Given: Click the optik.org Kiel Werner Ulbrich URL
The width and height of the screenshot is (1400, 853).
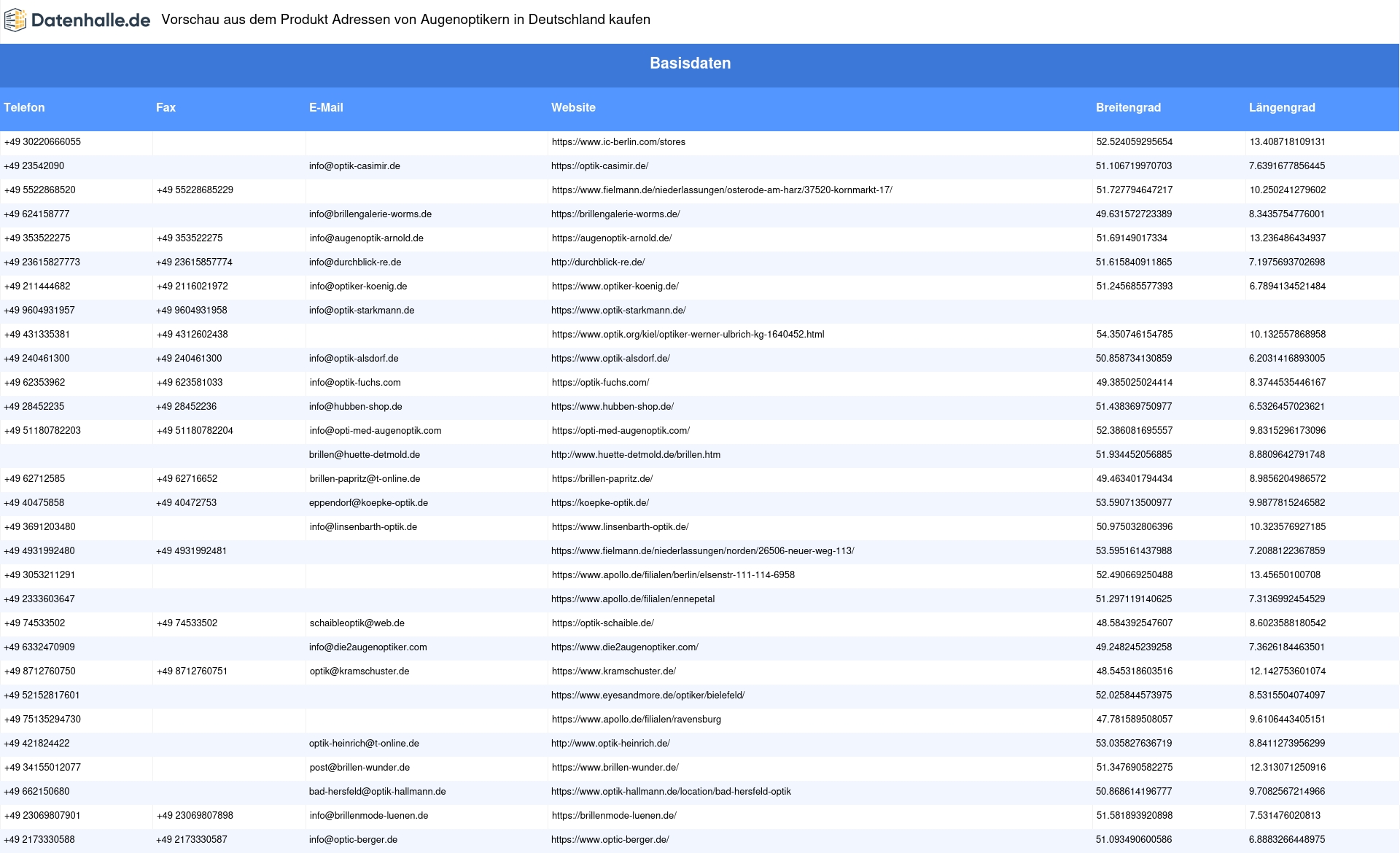Looking at the screenshot, I should coord(688,335).
